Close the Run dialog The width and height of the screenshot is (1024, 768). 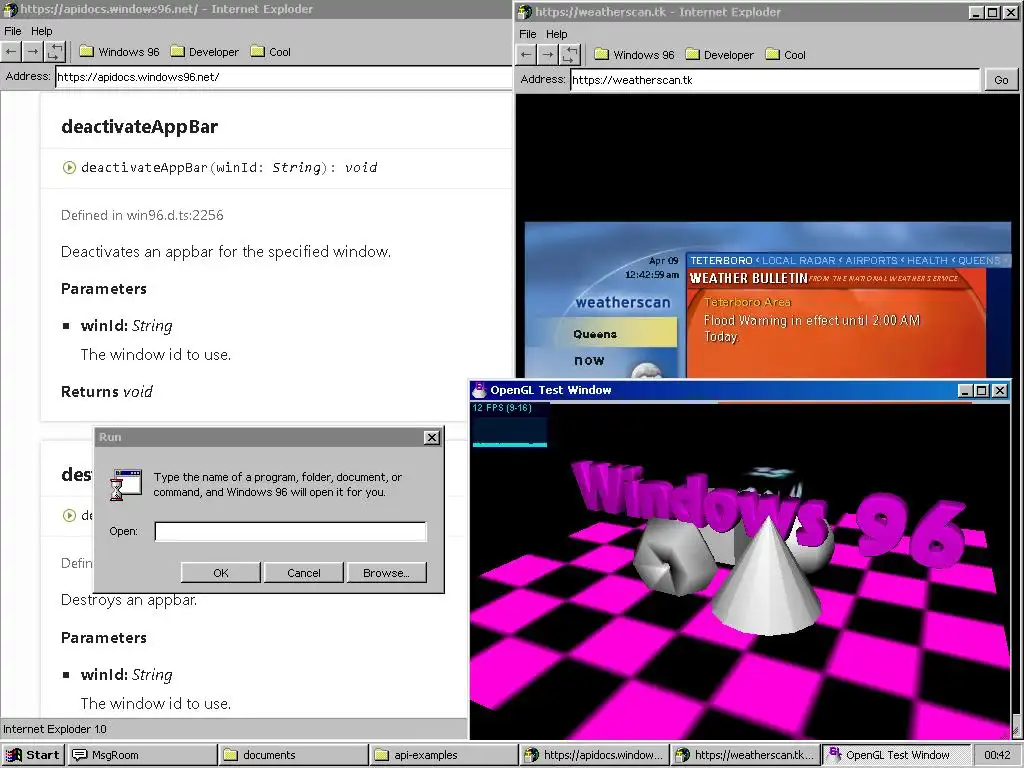432,438
